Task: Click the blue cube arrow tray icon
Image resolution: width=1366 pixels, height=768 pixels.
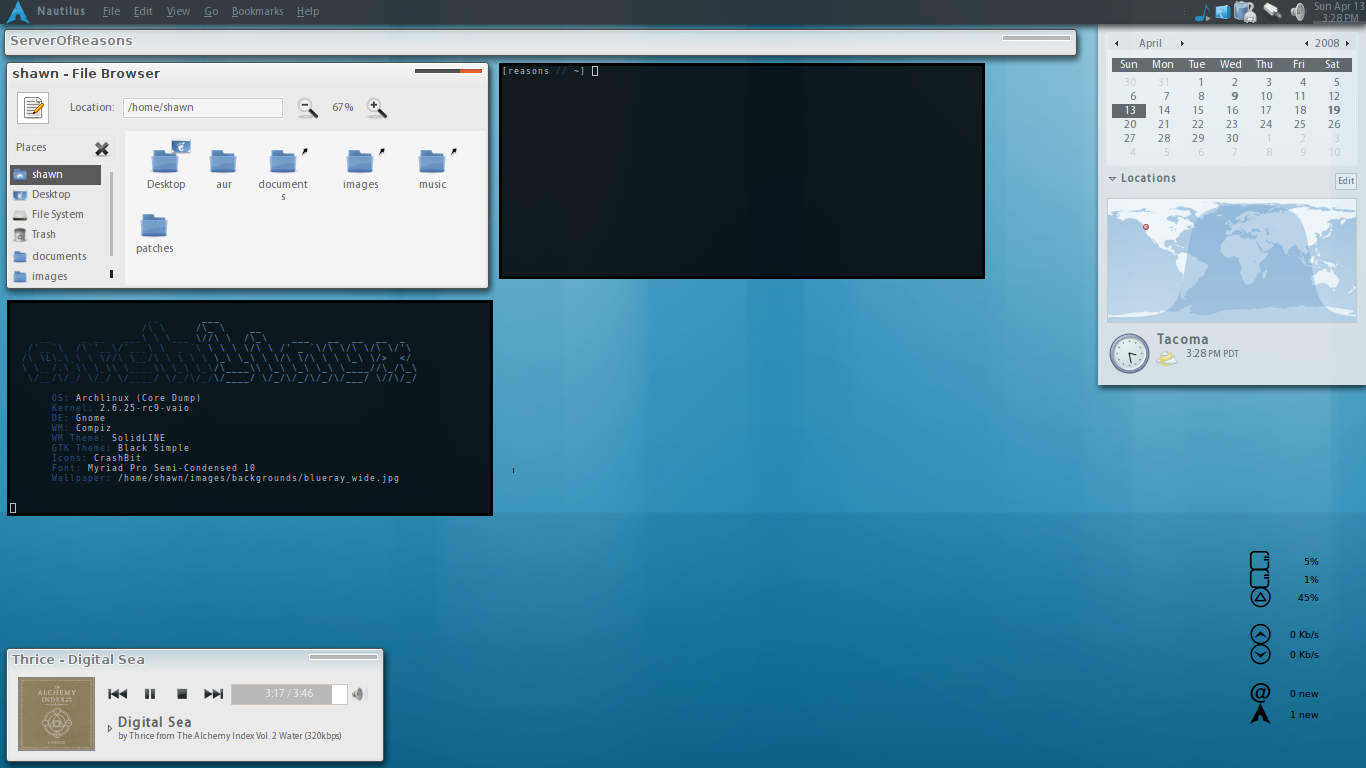Action: point(1222,12)
